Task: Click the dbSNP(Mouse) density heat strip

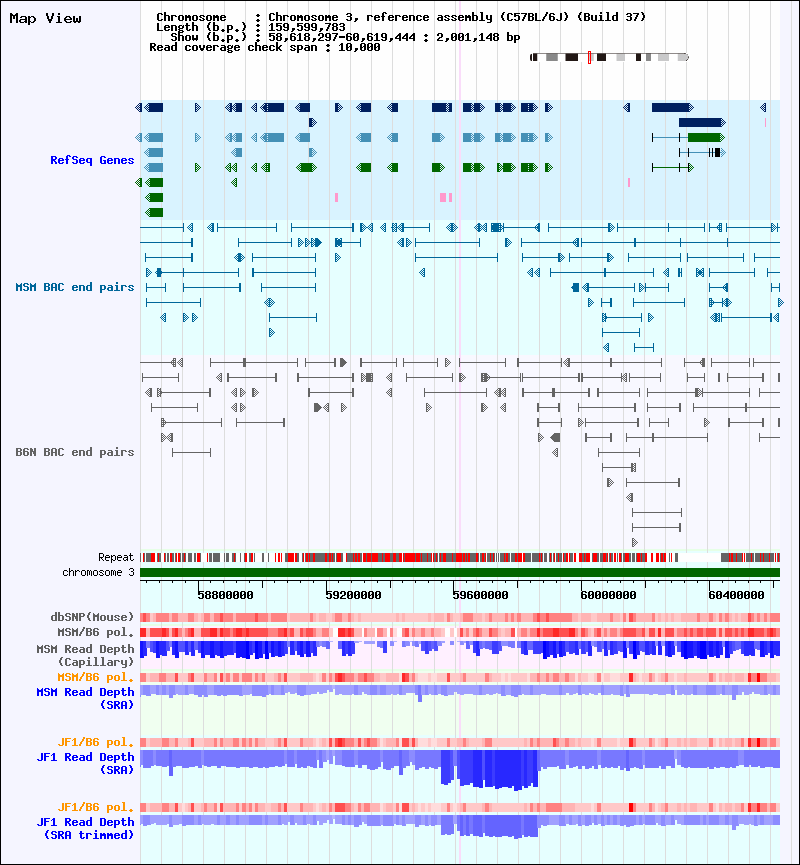Action: [x=460, y=617]
